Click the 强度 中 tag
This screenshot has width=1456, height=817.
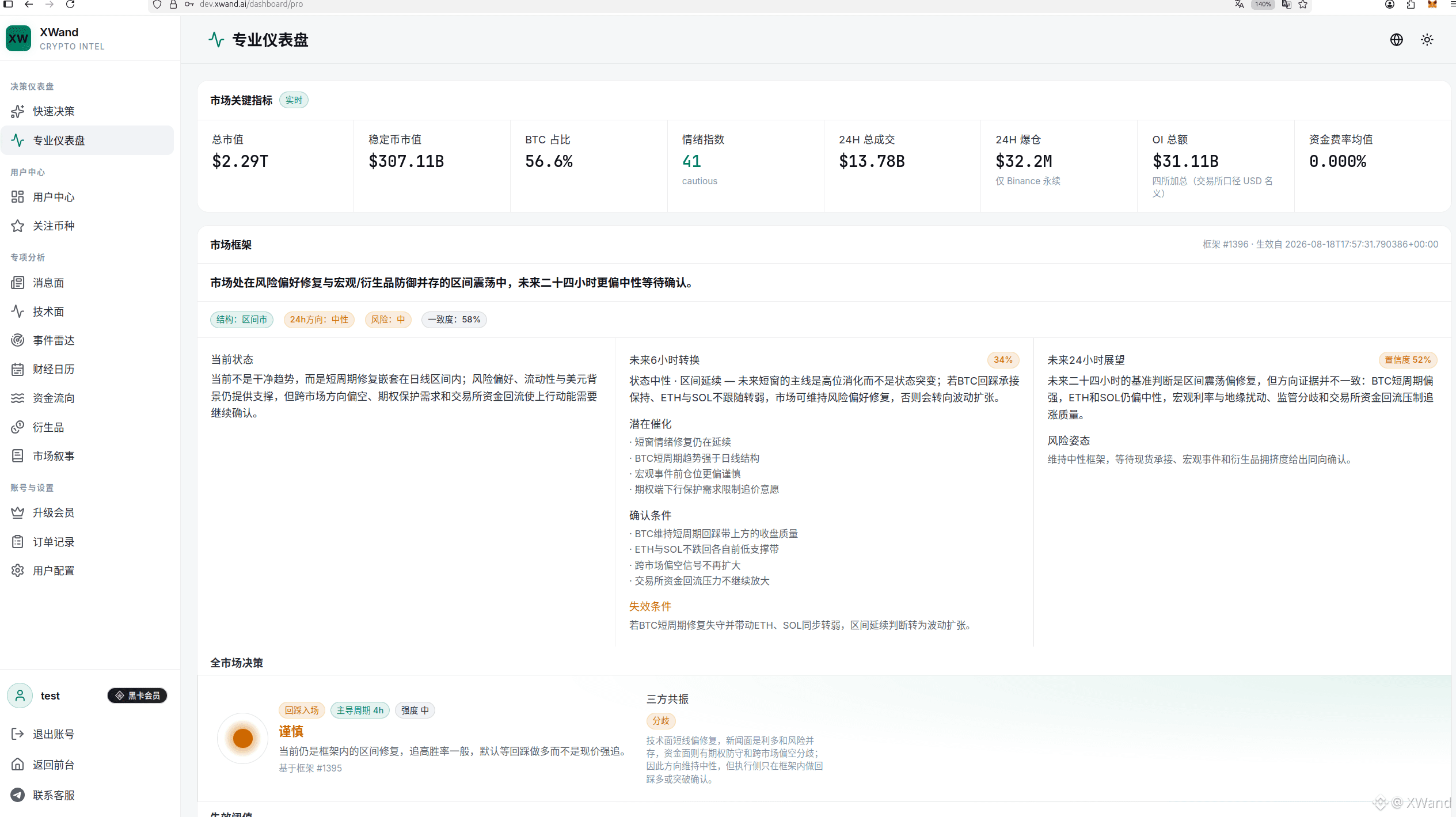click(x=415, y=710)
